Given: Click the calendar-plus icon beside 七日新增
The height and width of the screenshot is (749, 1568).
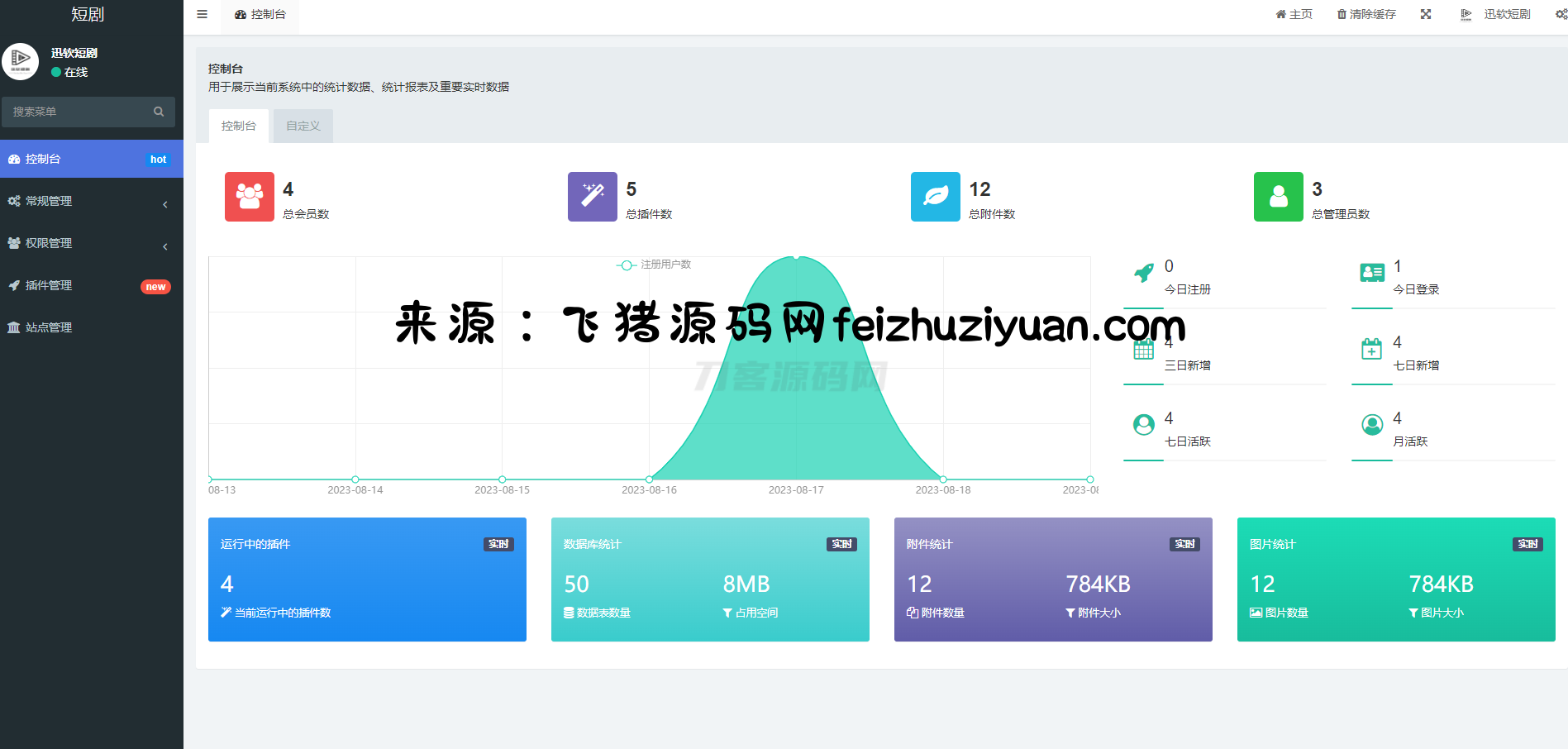Looking at the screenshot, I should [1372, 349].
